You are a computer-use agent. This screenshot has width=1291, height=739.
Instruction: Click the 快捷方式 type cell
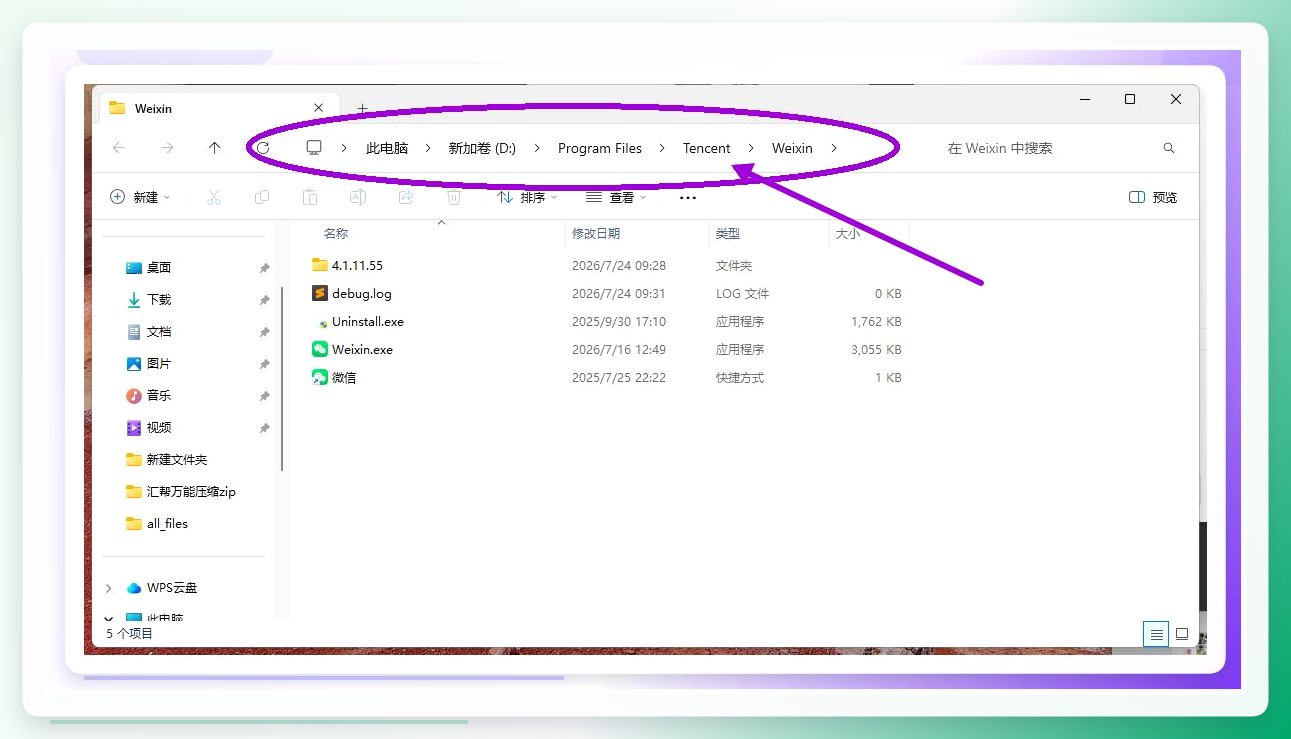740,378
